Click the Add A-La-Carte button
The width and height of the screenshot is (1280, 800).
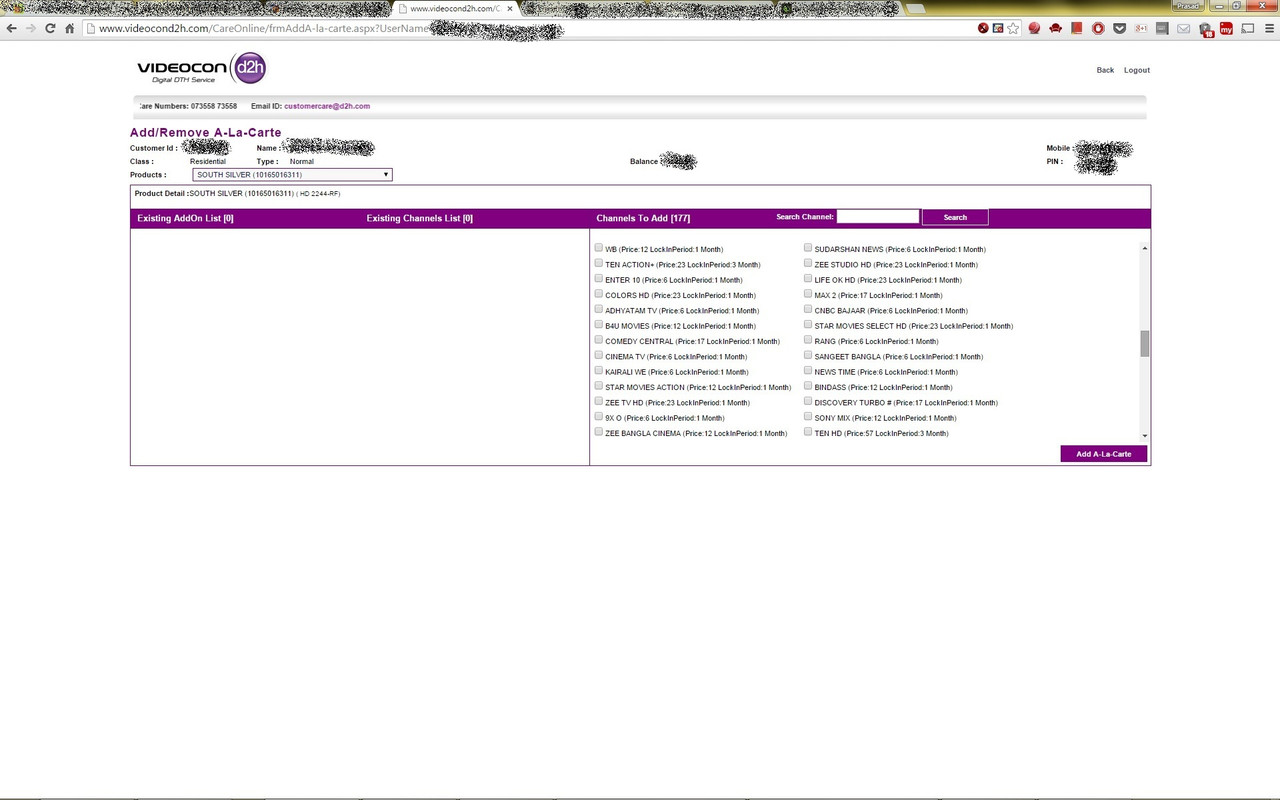pyautogui.click(x=1104, y=454)
